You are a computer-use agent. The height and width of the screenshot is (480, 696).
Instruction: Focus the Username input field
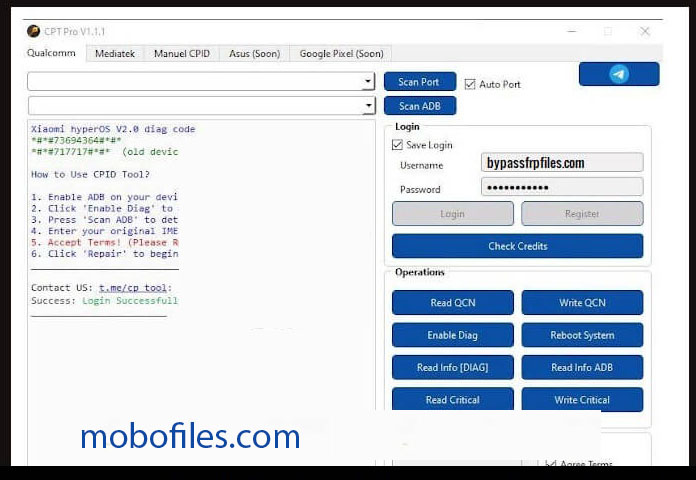562,163
